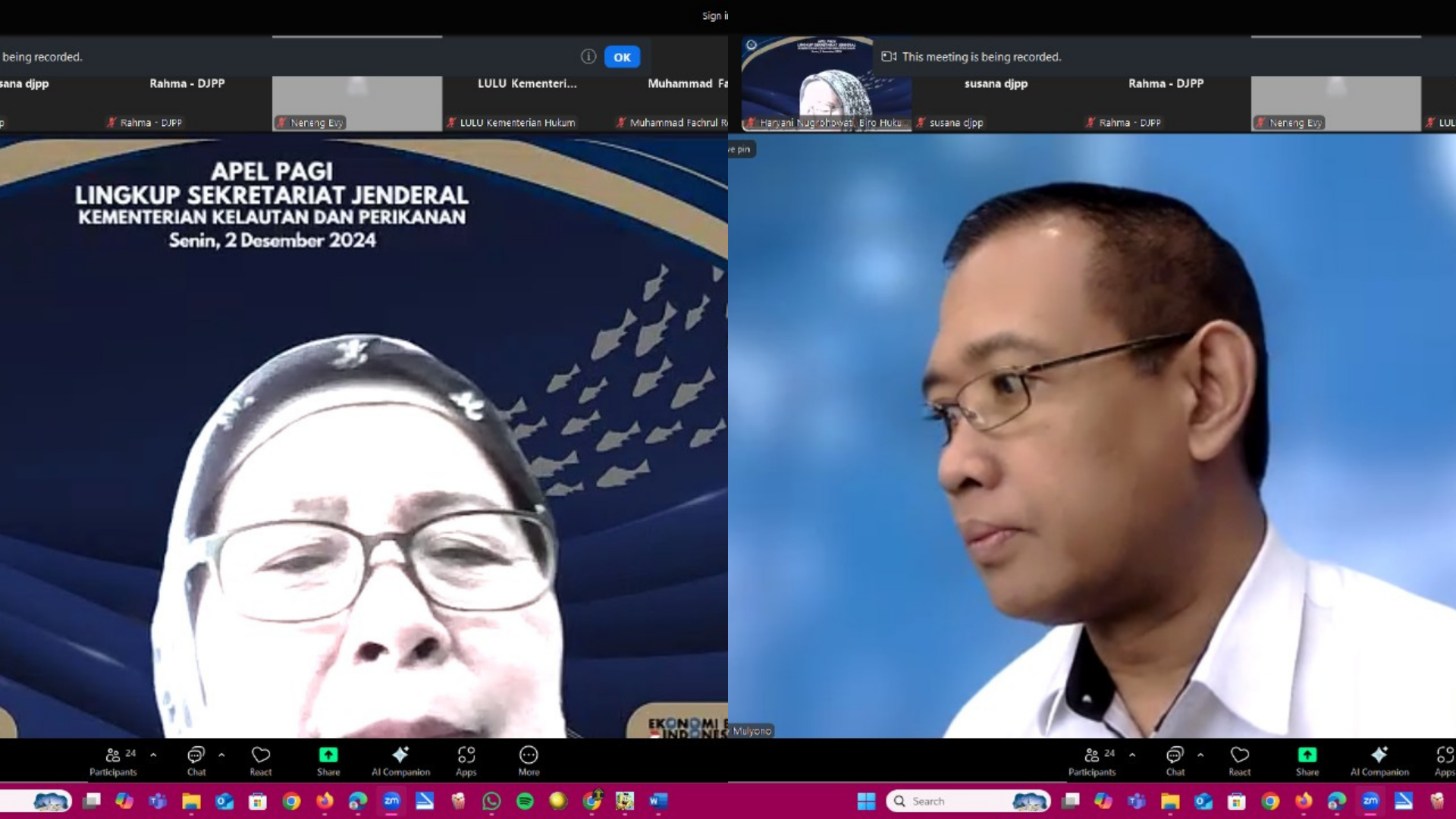
Task: Open File Explorer on left taskbar
Action: pos(191,801)
